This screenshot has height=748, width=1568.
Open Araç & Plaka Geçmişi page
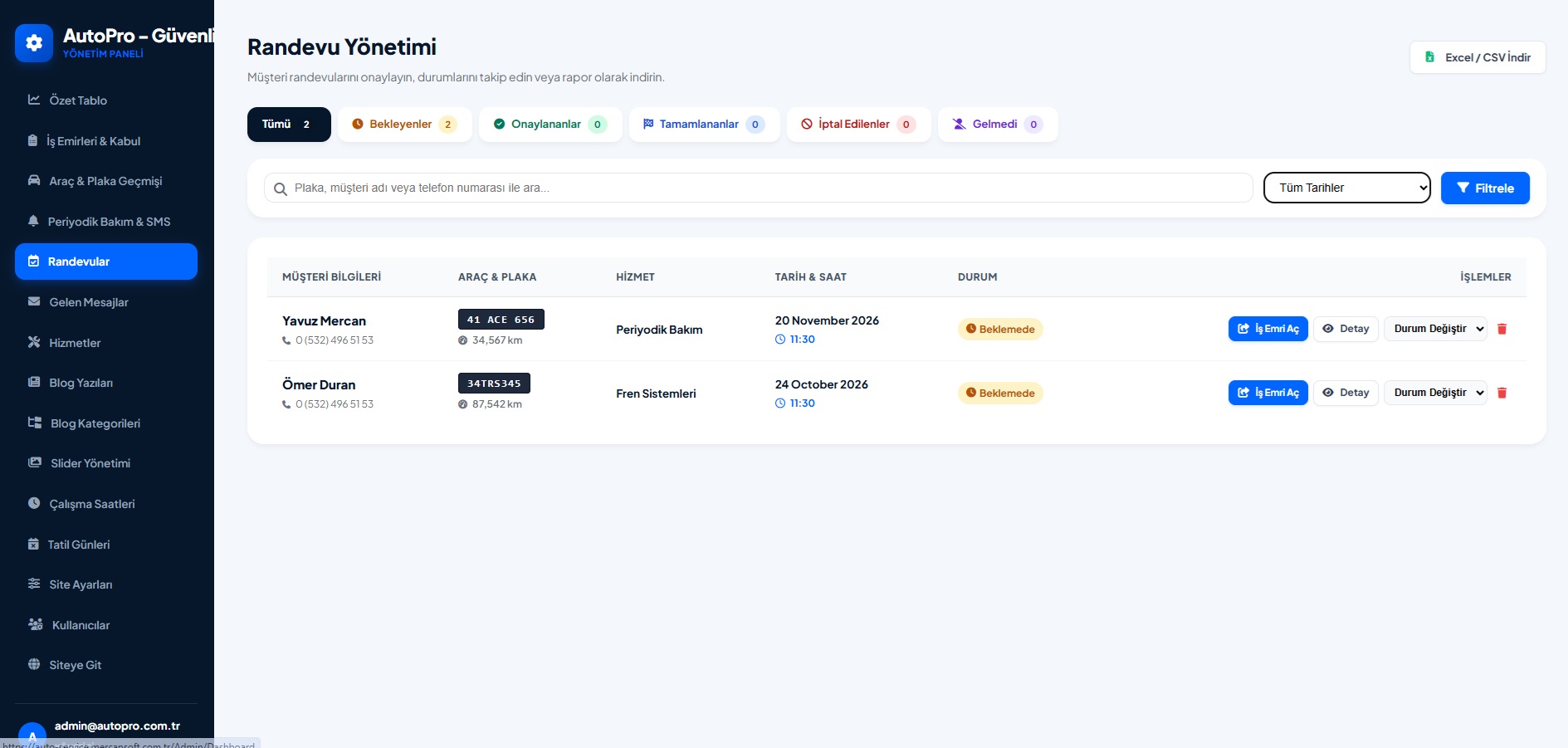106,181
